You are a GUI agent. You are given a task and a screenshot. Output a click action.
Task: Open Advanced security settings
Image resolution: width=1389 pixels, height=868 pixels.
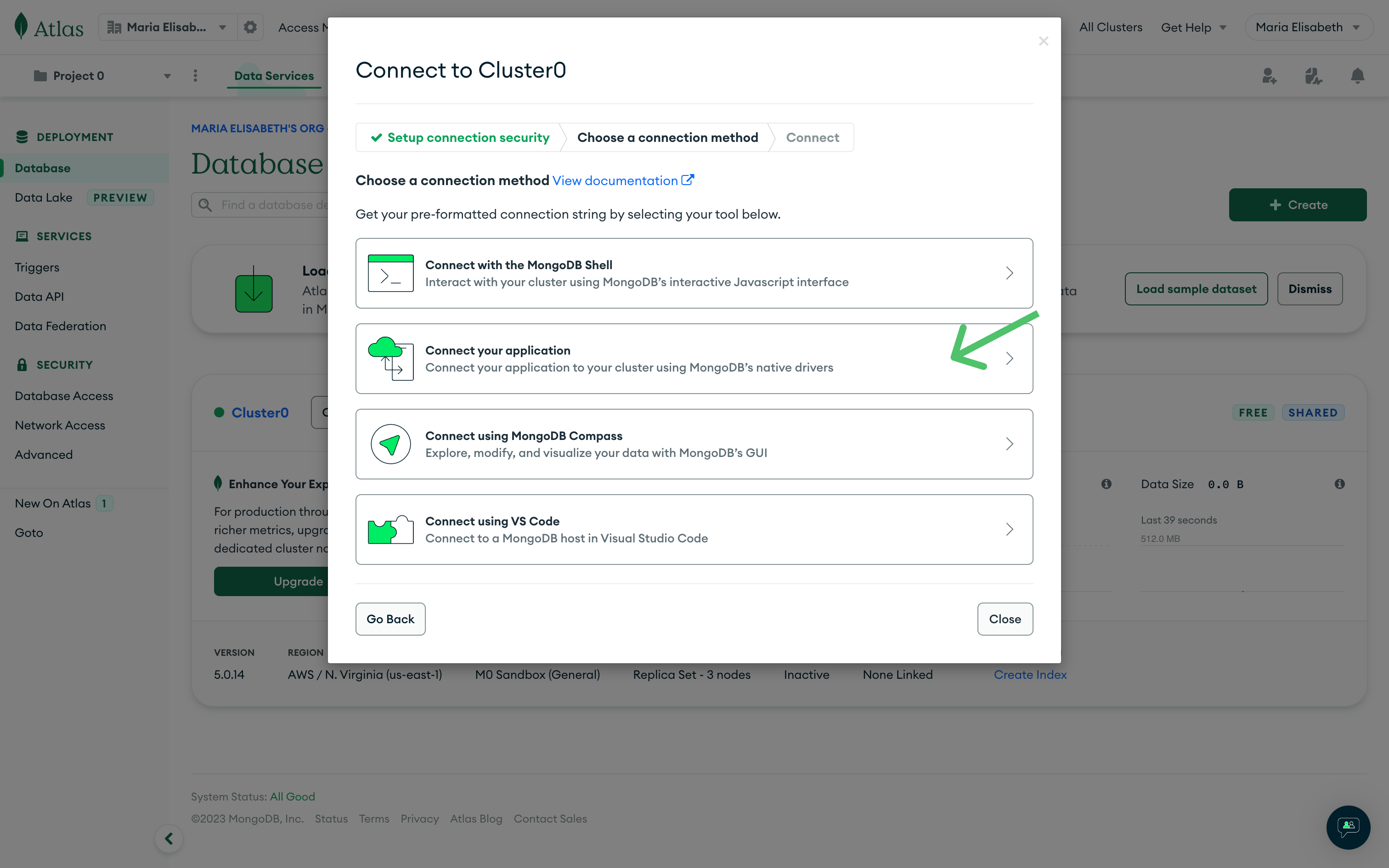pos(44,455)
